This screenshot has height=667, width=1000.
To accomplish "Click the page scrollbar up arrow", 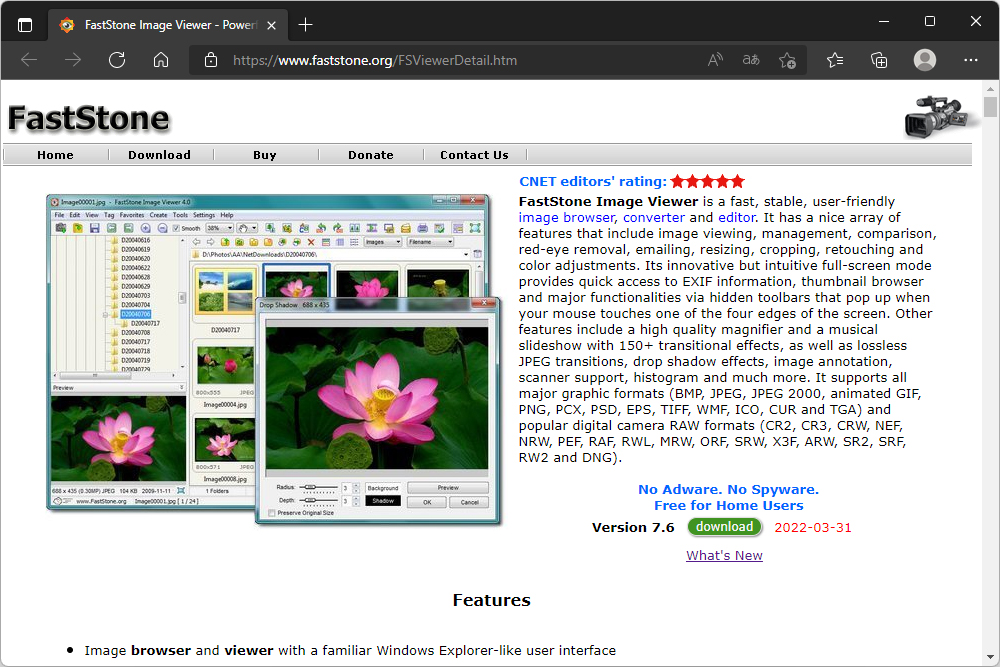I will coord(990,89).
